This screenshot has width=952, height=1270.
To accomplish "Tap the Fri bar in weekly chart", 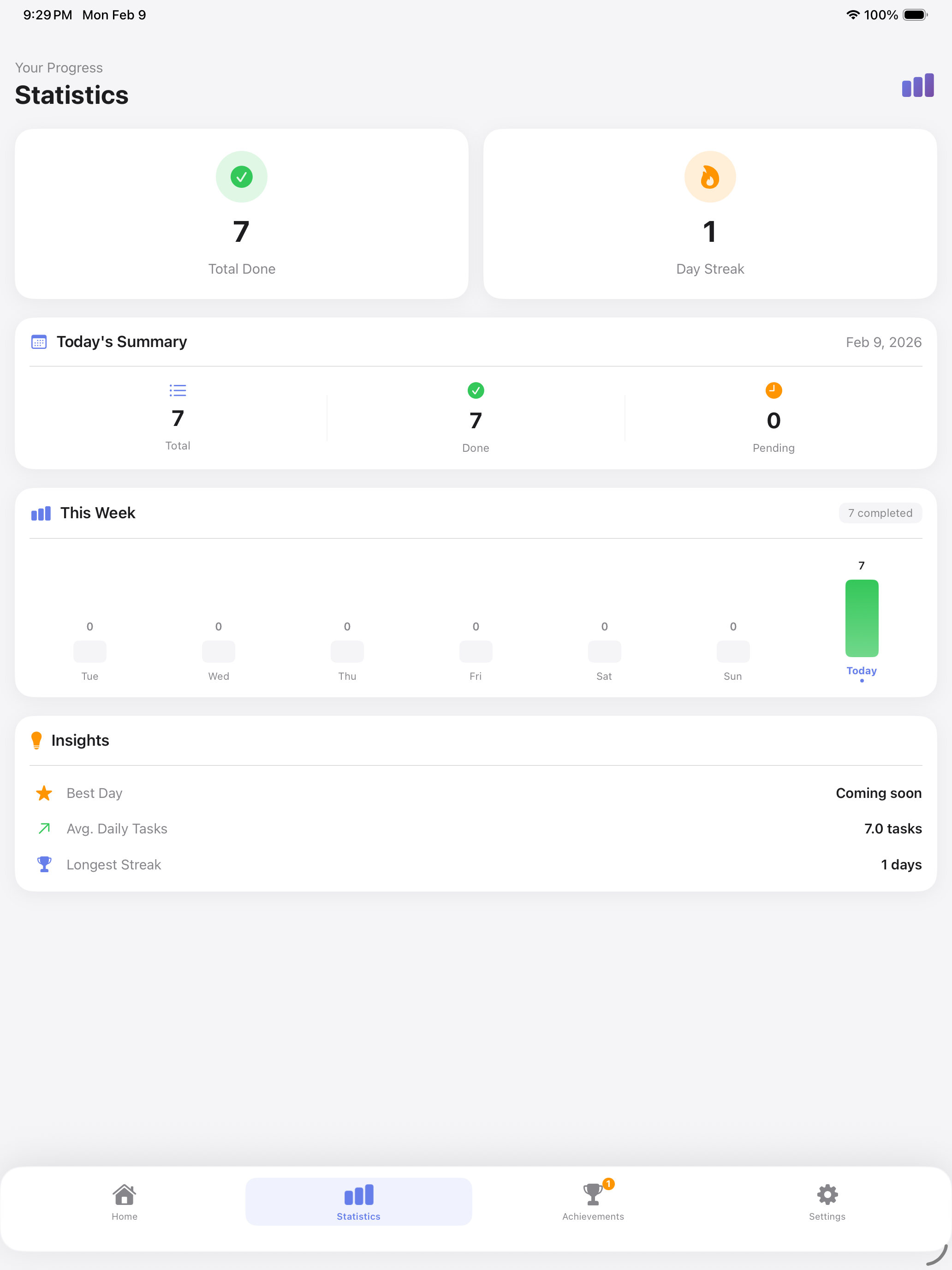I will click(476, 652).
